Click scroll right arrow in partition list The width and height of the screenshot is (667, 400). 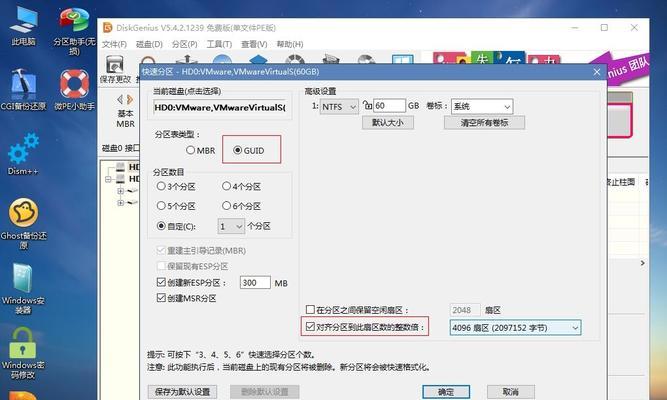pos(642,263)
